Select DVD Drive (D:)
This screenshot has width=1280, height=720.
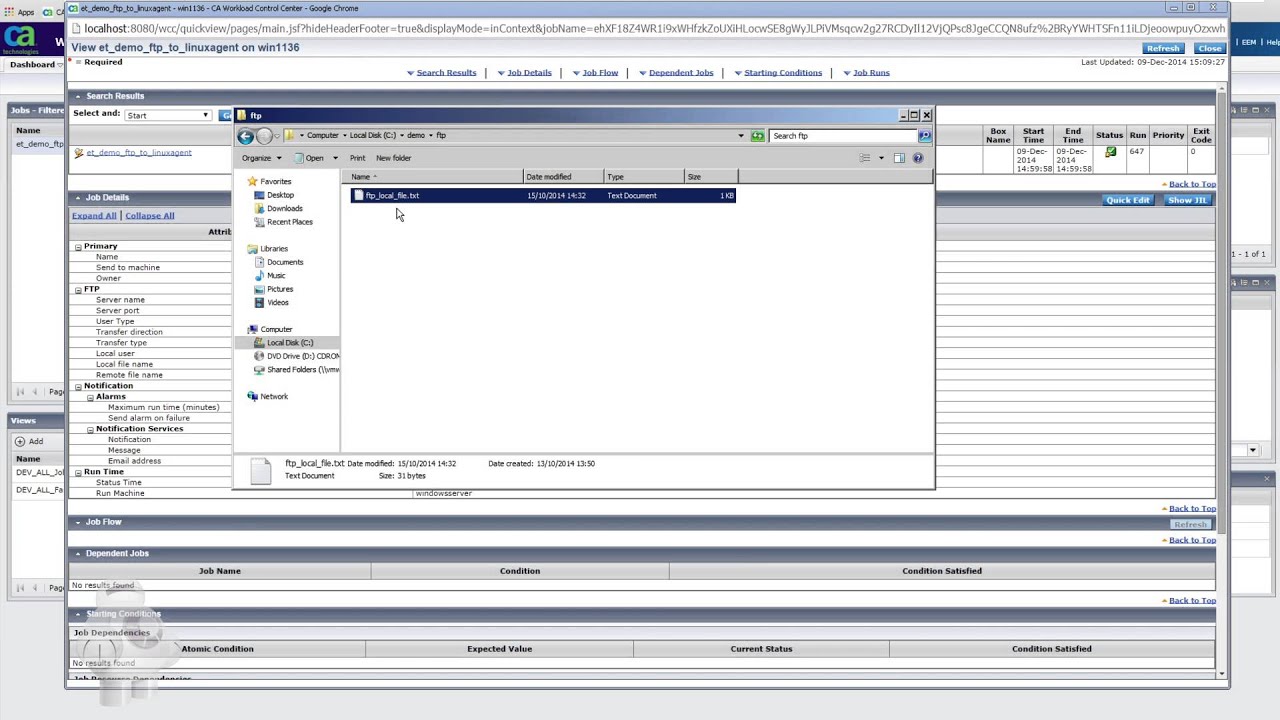[297, 356]
